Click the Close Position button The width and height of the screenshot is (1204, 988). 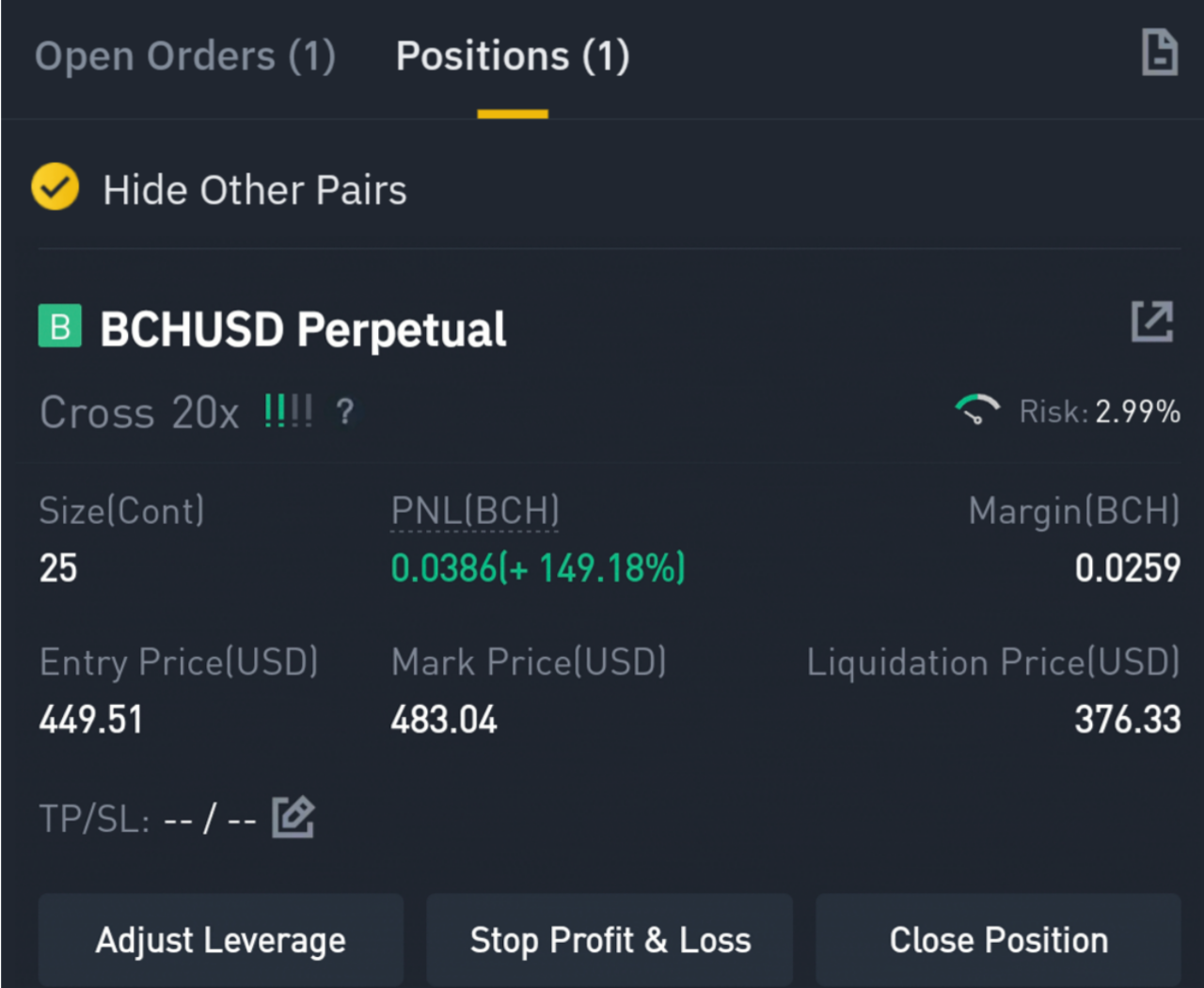click(998, 940)
